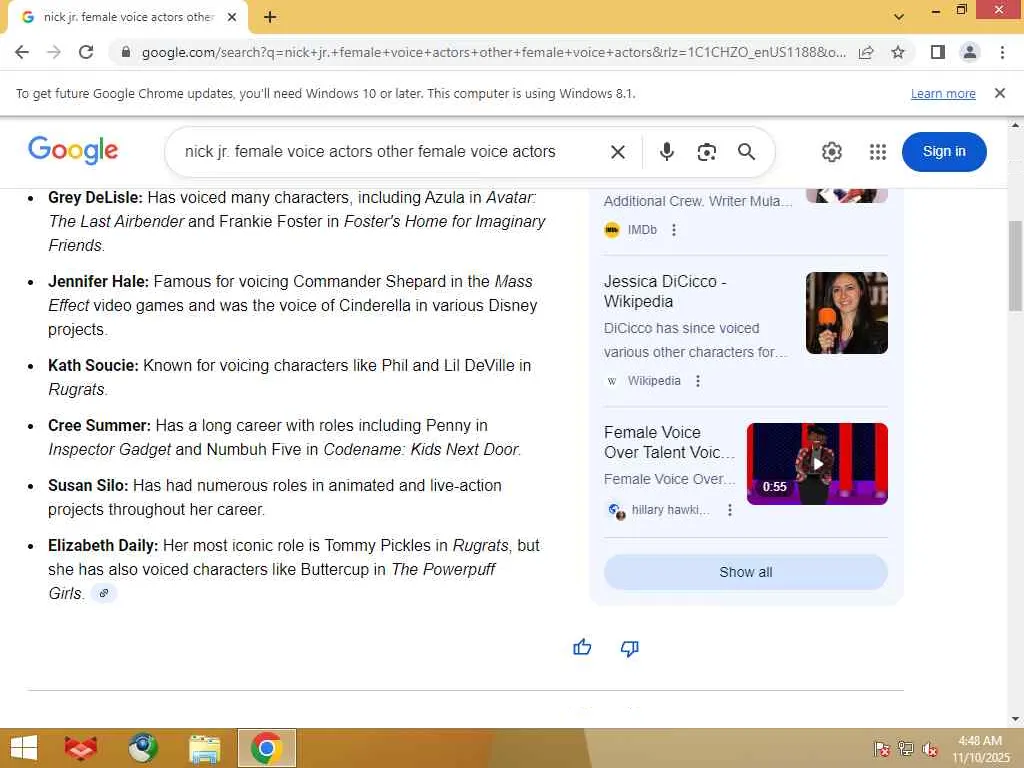Click the browser forward arrow
The height and width of the screenshot is (768, 1024).
point(54,52)
